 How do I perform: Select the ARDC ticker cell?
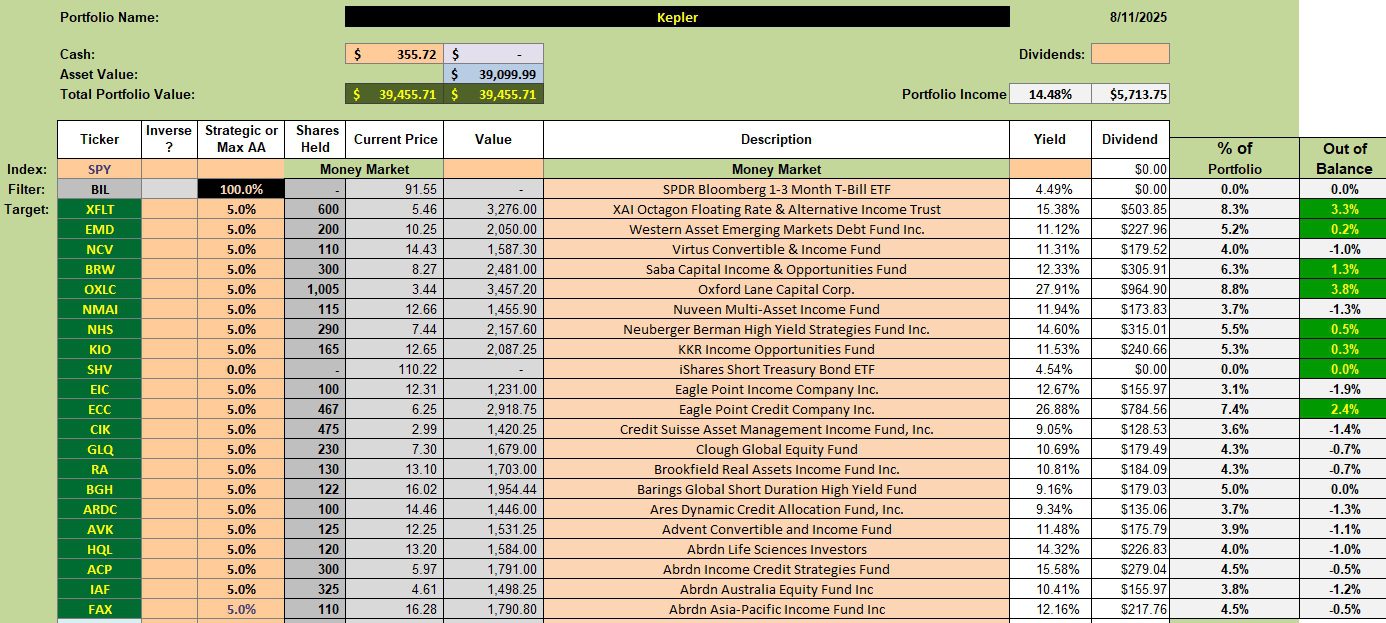99,509
